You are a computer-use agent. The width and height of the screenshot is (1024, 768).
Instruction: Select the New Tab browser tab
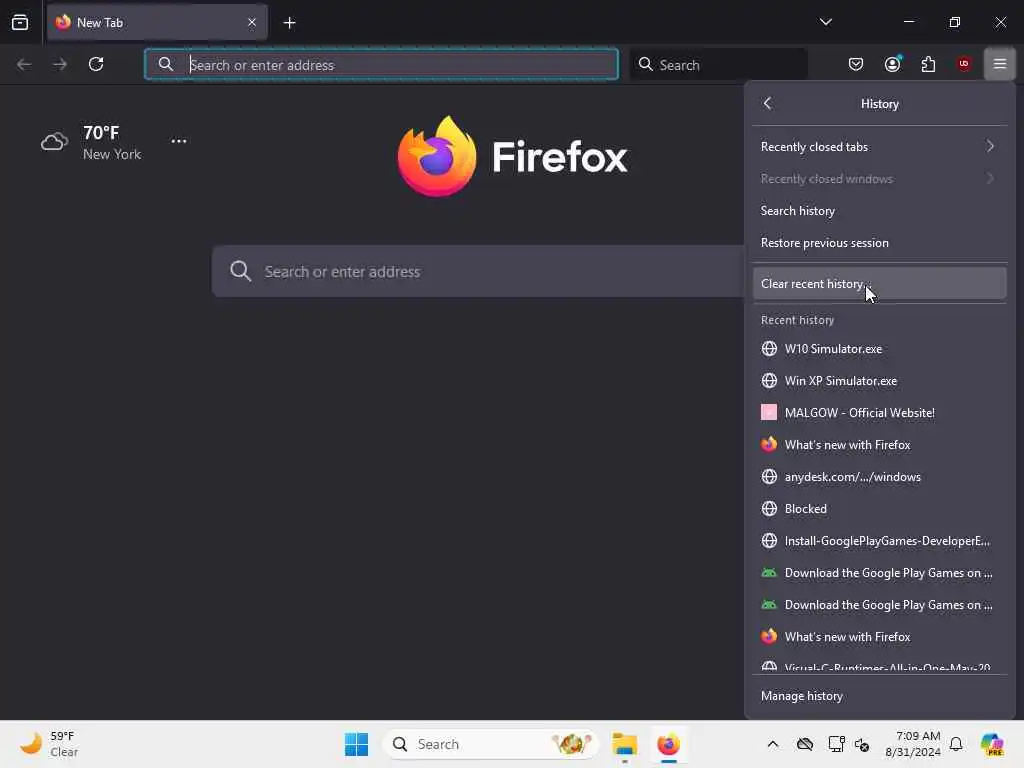(x=157, y=22)
